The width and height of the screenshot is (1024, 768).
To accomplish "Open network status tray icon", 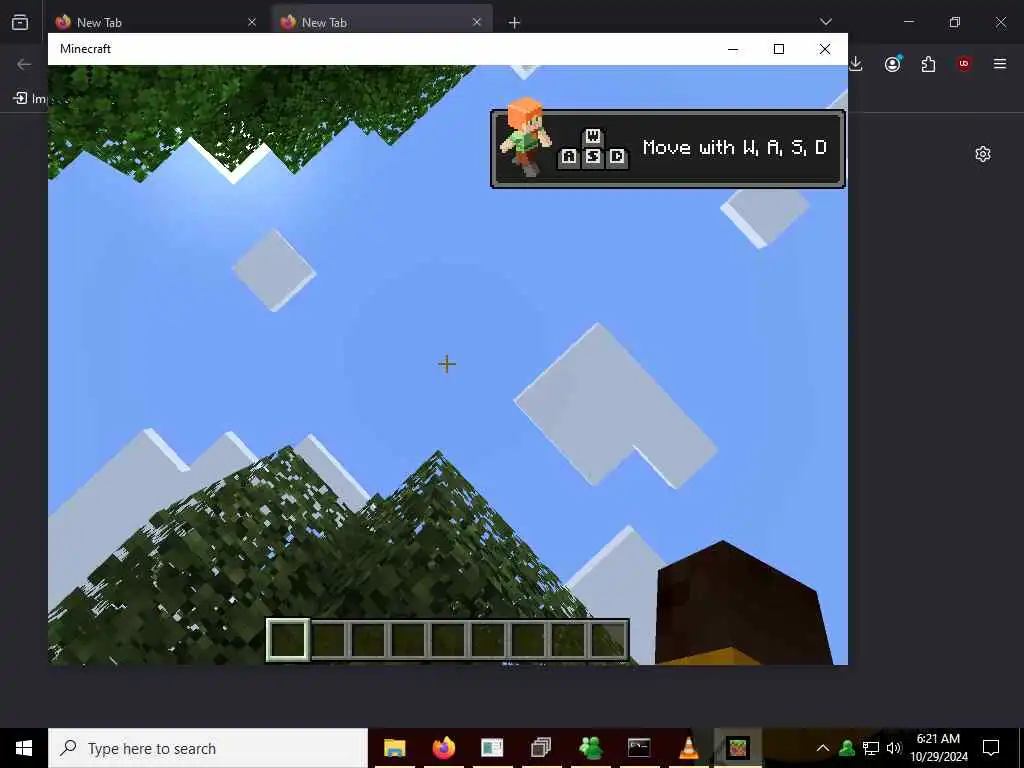I will pos(871,748).
